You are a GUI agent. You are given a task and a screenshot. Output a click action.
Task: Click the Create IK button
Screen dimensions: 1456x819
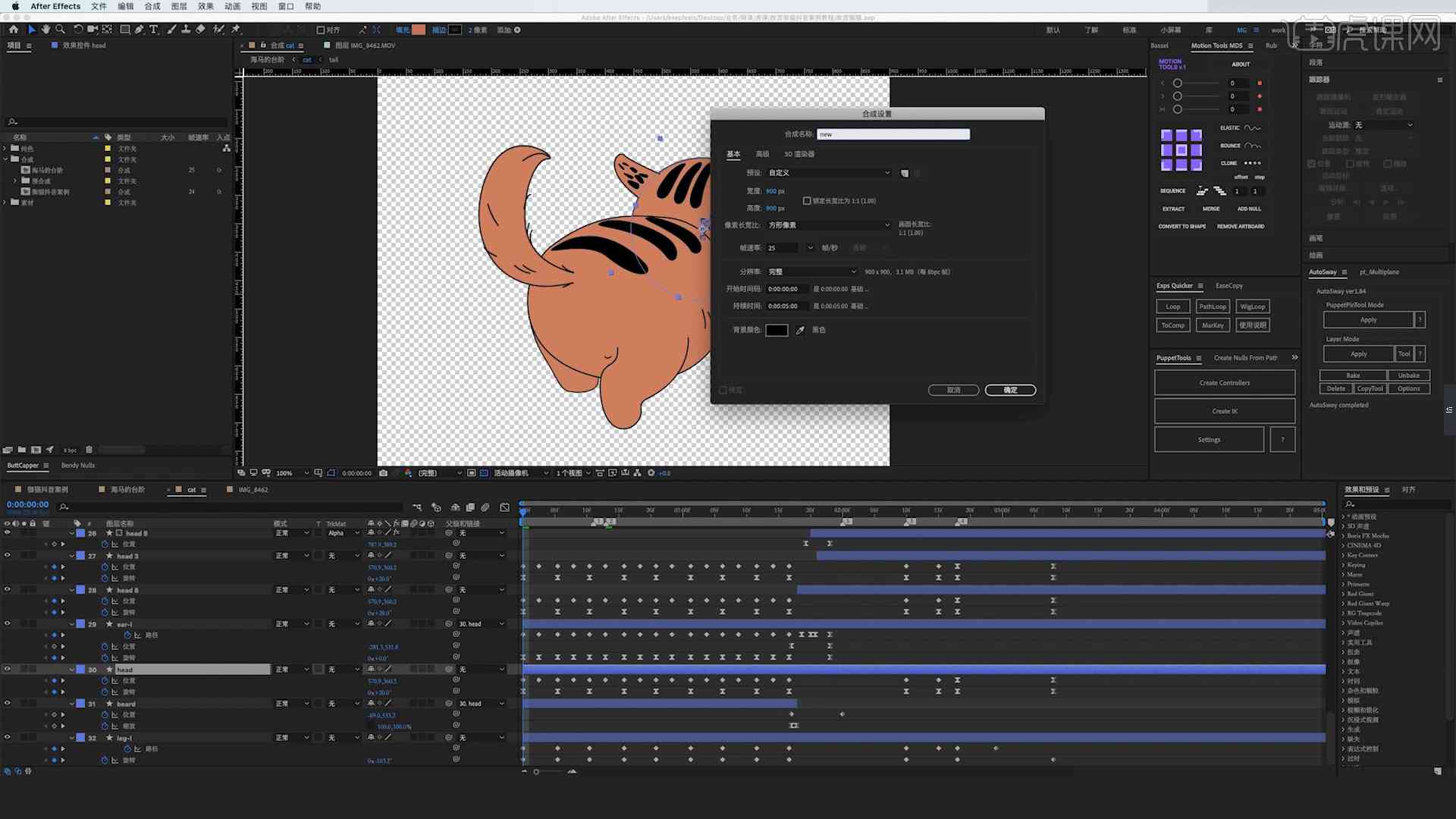coord(1225,411)
